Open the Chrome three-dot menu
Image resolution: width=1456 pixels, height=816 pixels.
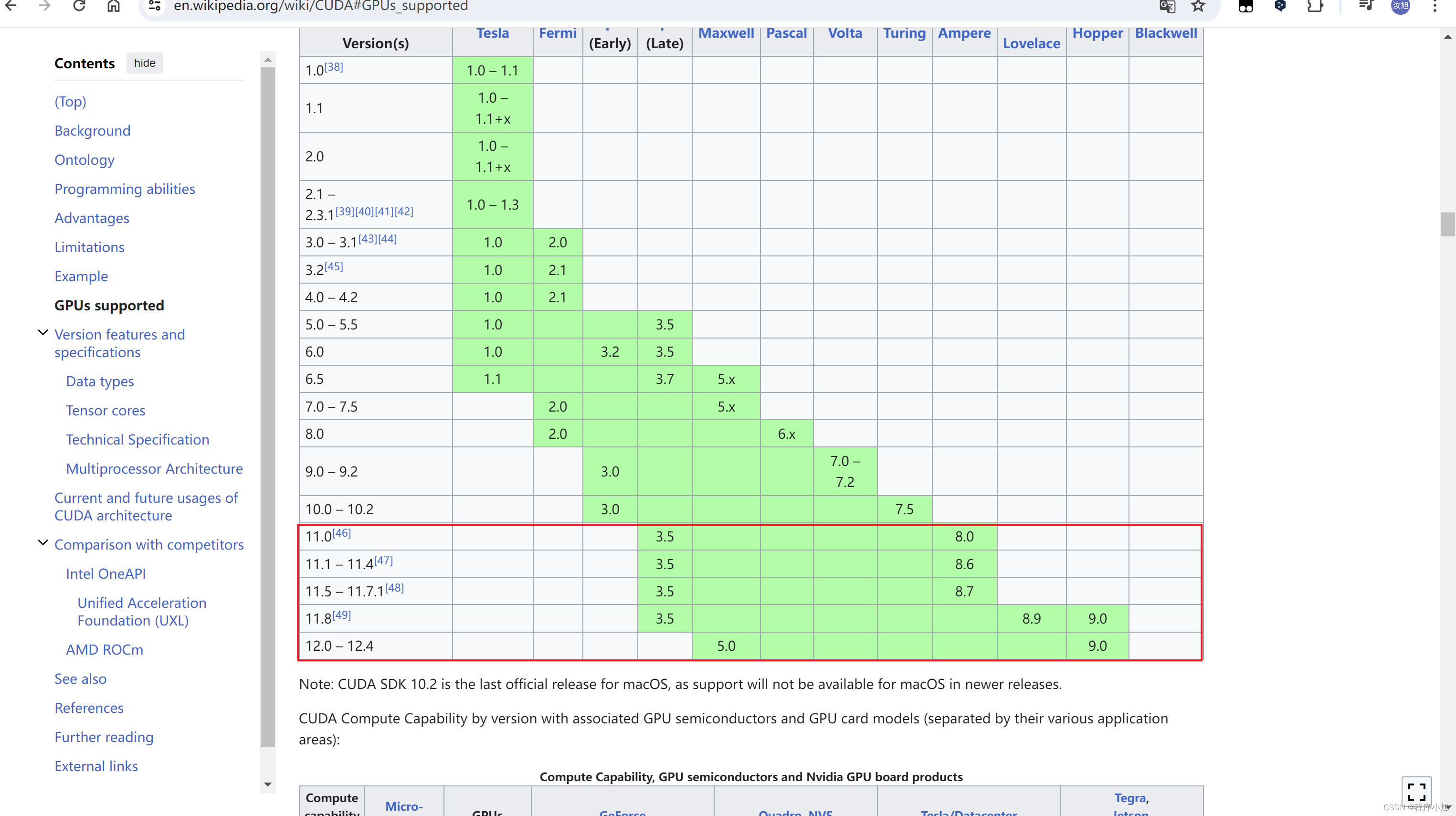[1435, 6]
